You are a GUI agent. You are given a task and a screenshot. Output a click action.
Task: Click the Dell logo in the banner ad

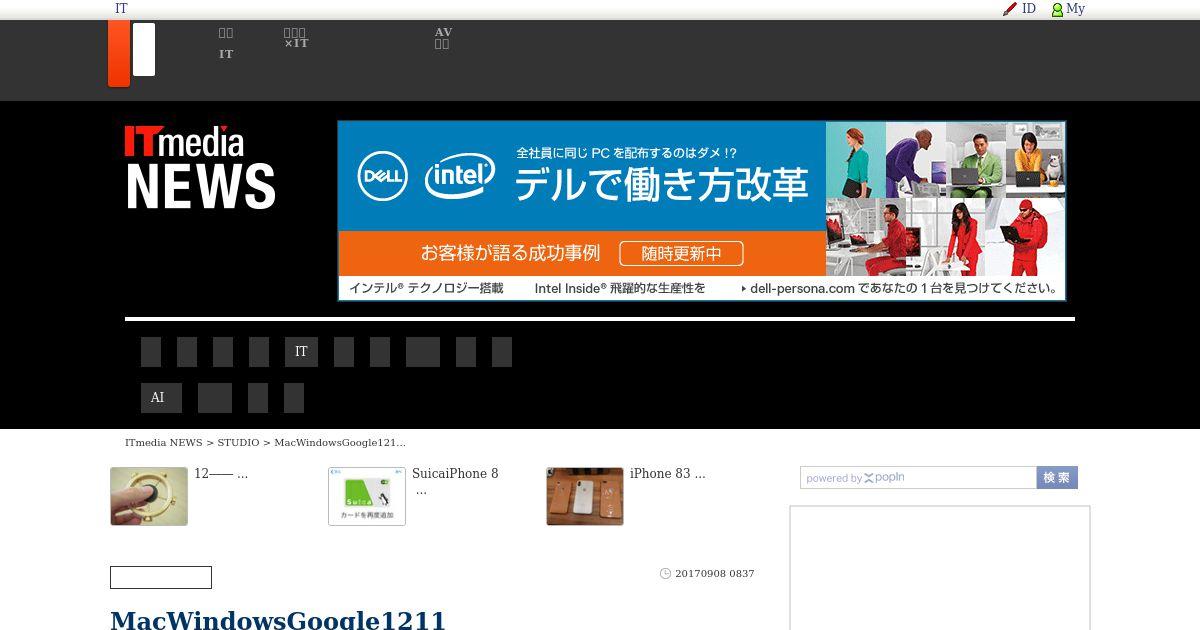tap(383, 176)
